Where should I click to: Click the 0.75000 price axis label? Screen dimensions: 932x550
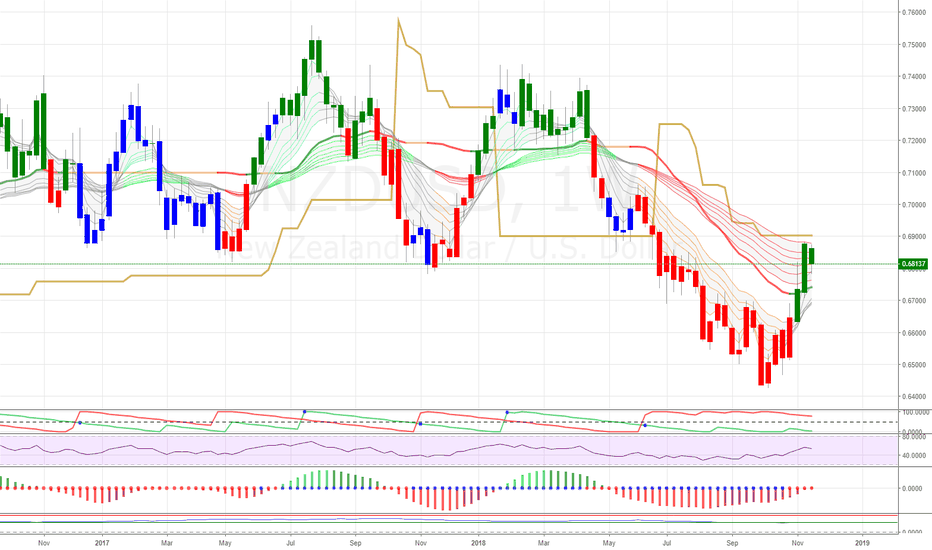(x=914, y=45)
